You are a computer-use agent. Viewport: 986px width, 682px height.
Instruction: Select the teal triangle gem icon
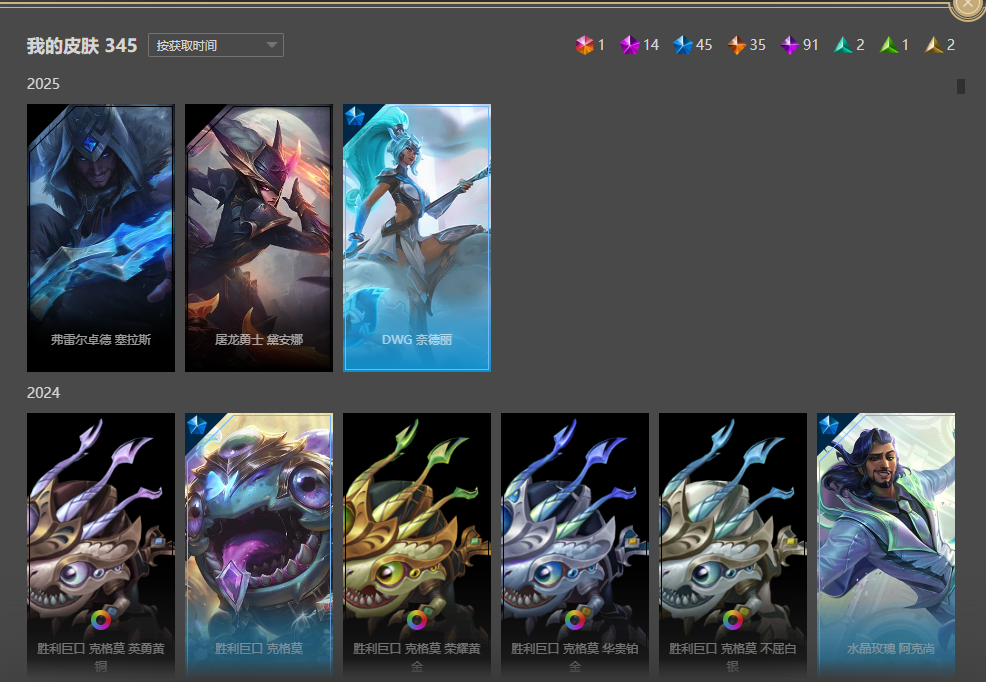(843, 45)
